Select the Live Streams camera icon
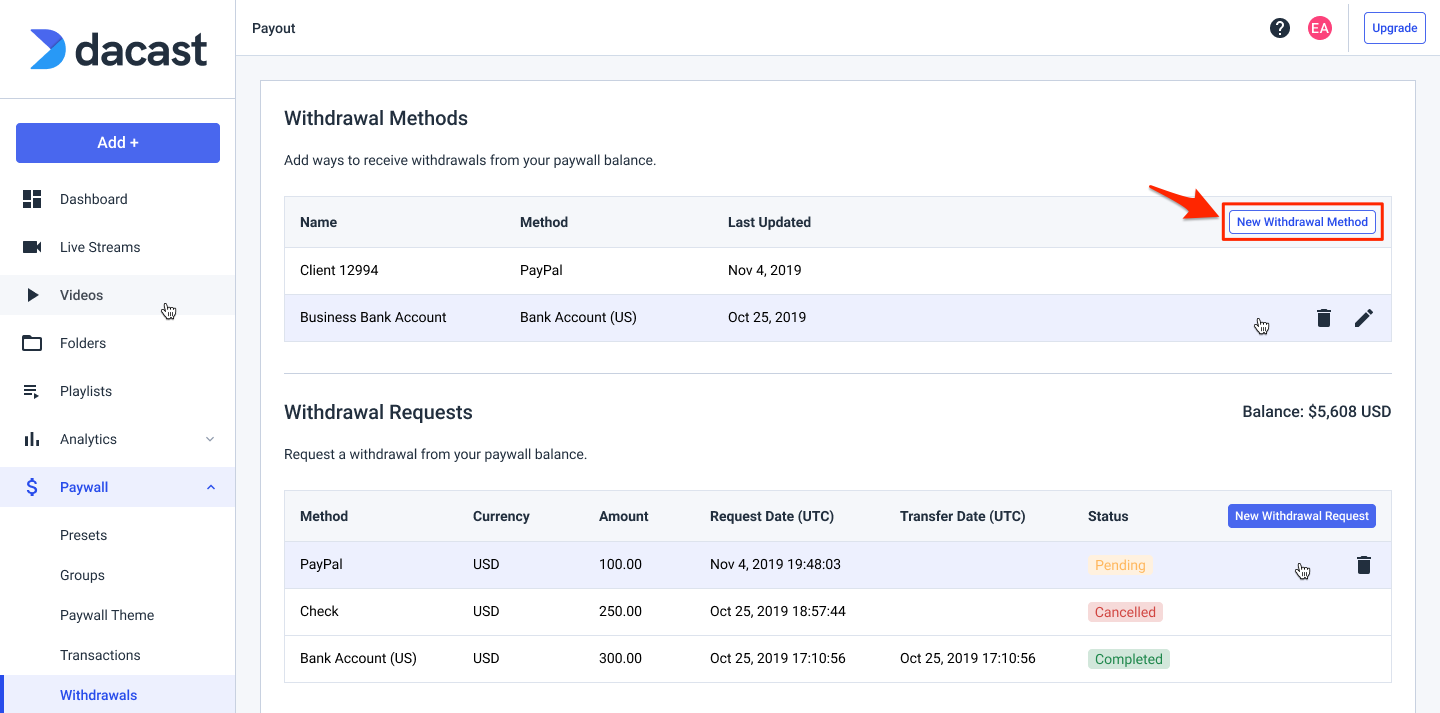The width and height of the screenshot is (1440, 713). [x=33, y=247]
